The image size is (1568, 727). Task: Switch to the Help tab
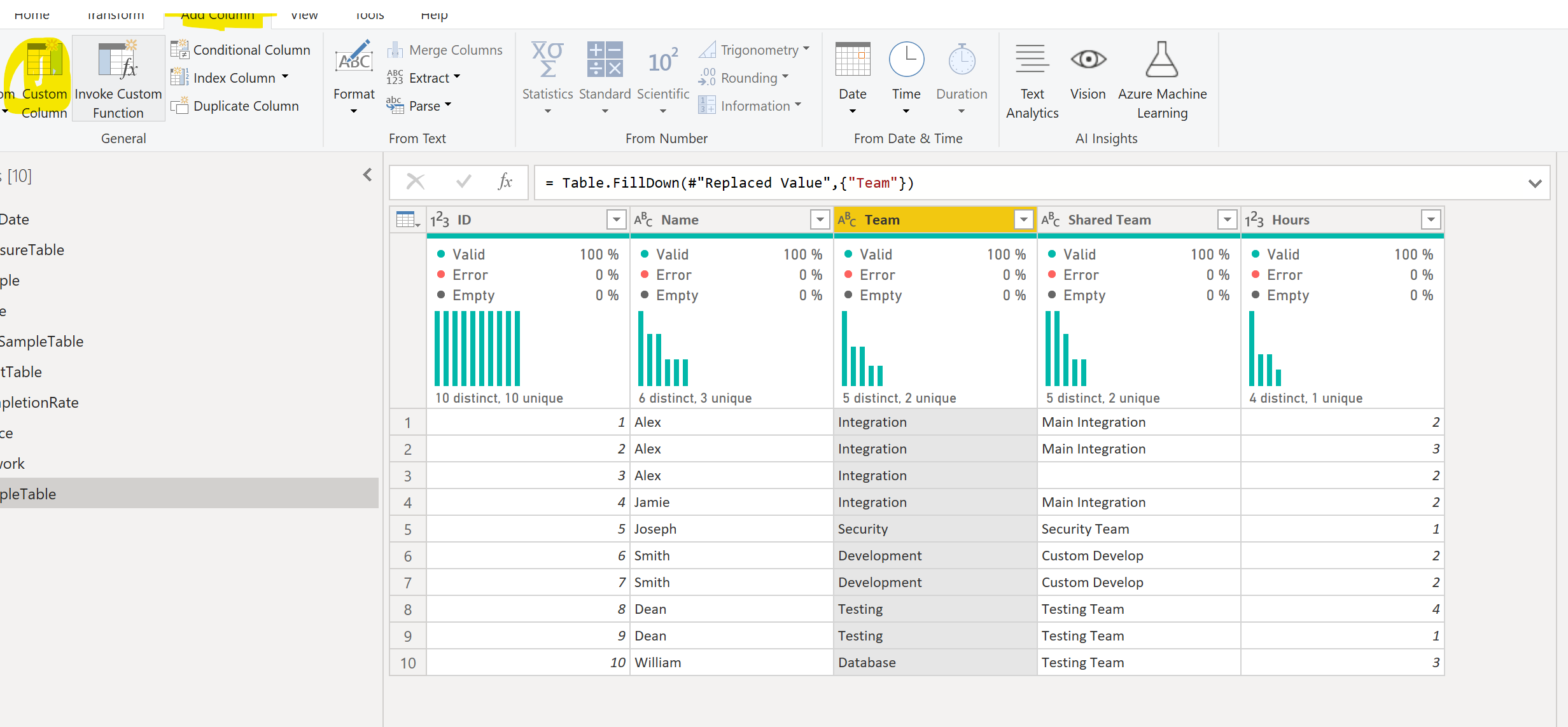coord(435,14)
